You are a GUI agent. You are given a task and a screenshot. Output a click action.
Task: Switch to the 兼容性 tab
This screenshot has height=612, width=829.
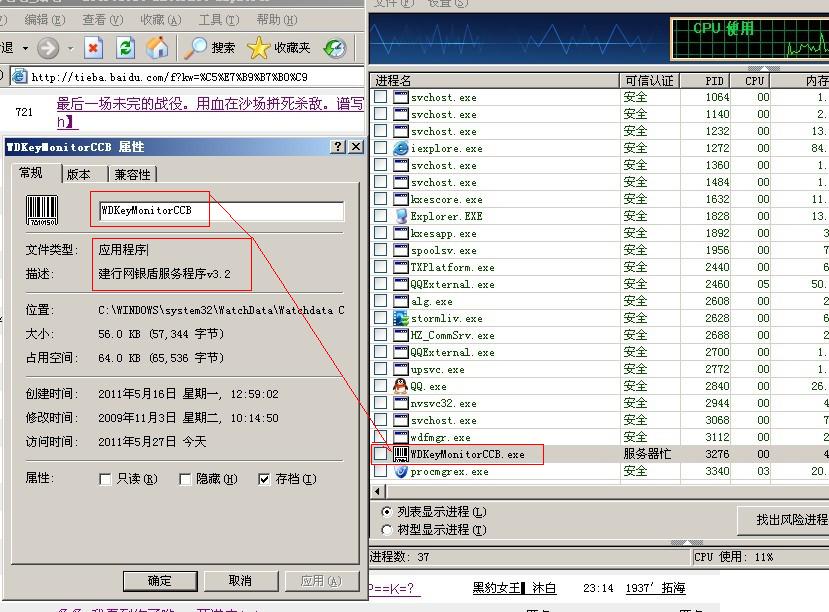tap(133, 174)
